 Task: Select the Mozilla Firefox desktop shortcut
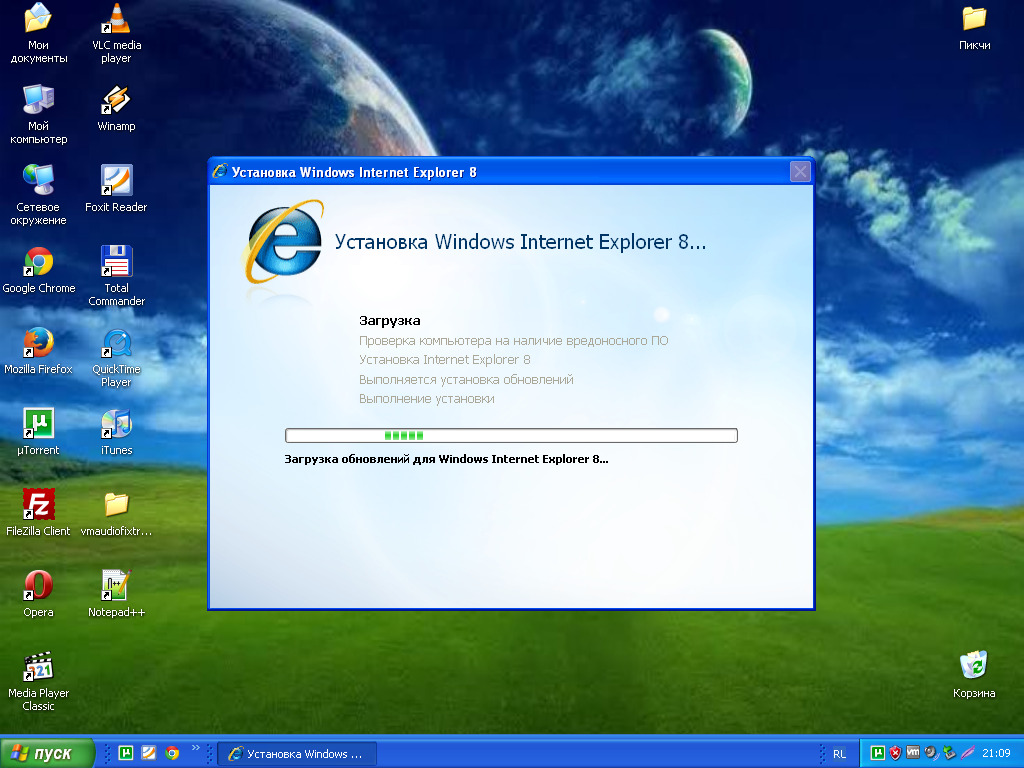(x=39, y=350)
